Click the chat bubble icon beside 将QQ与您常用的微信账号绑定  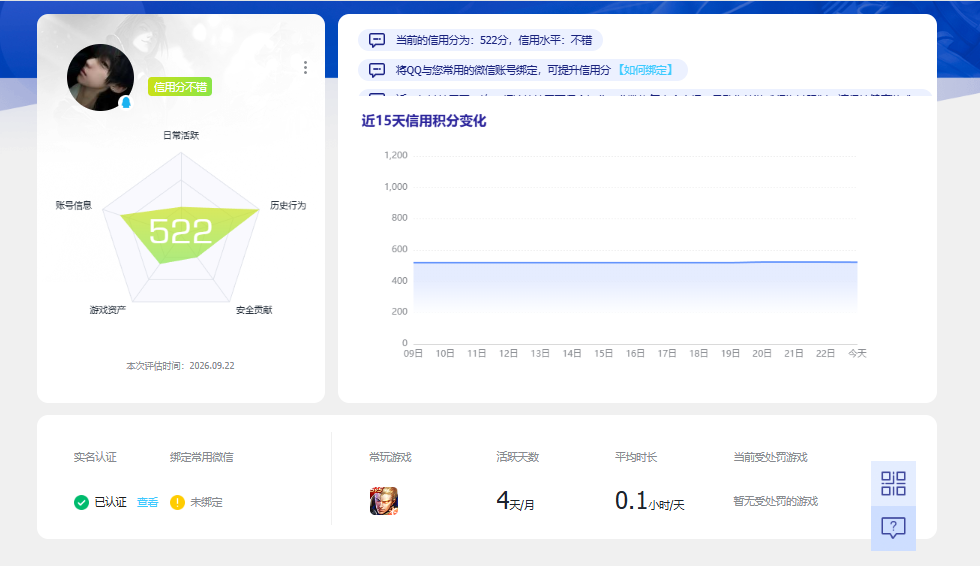click(377, 70)
